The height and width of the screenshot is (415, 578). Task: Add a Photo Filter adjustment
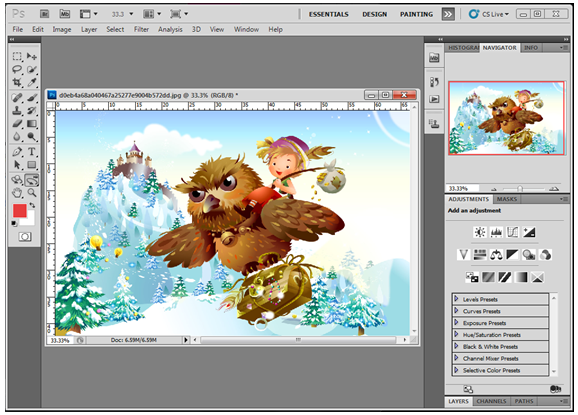529,255
